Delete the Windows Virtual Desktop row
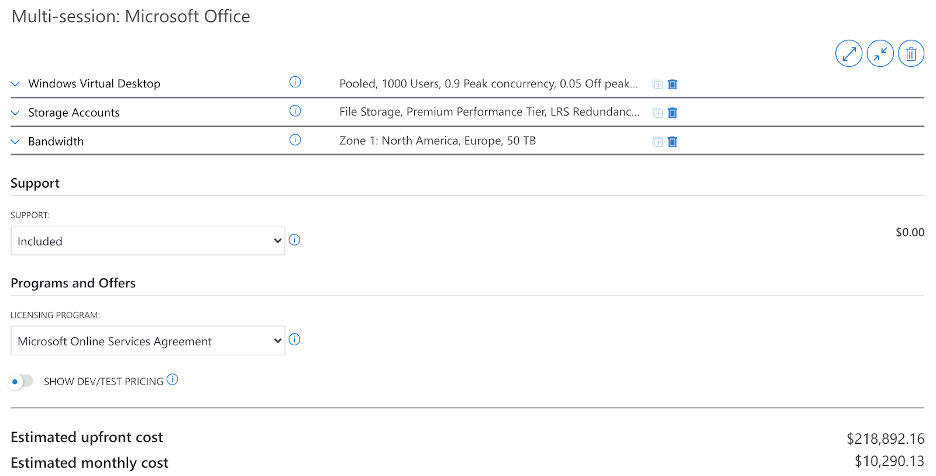936x476 pixels. tap(672, 85)
